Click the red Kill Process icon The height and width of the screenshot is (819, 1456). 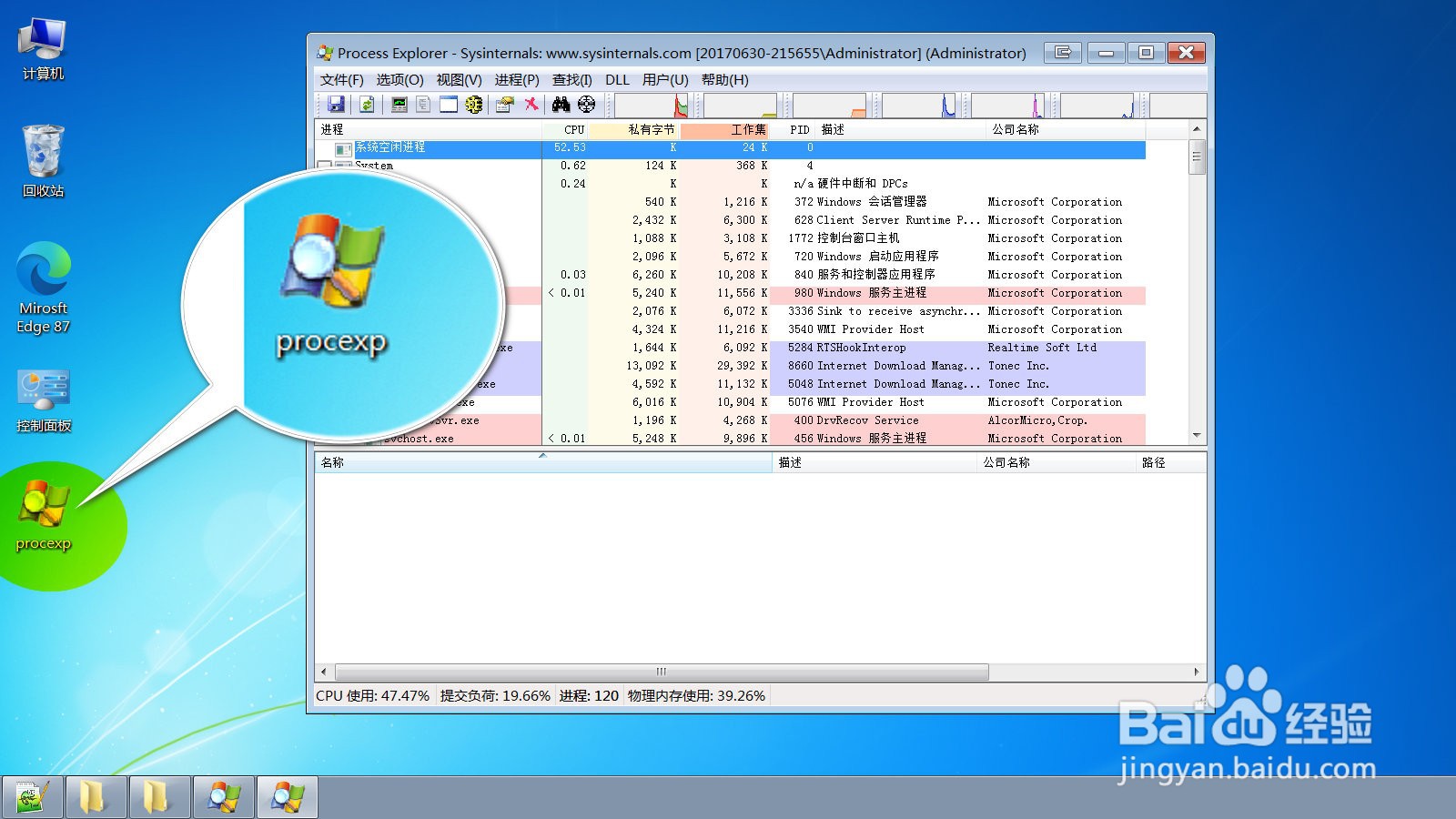click(531, 105)
